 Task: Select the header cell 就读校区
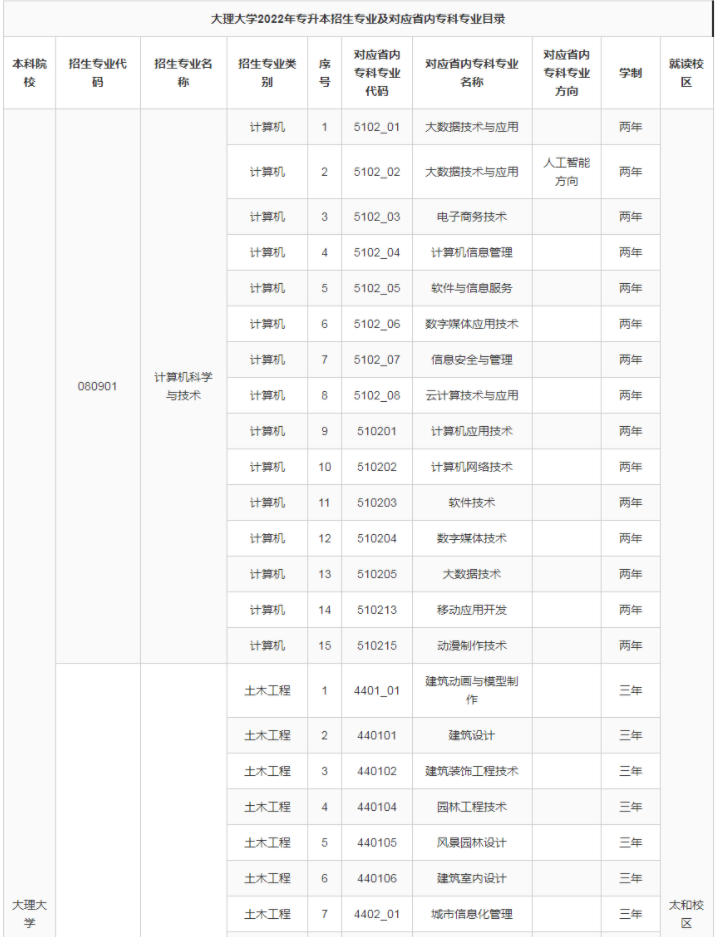tap(686, 73)
